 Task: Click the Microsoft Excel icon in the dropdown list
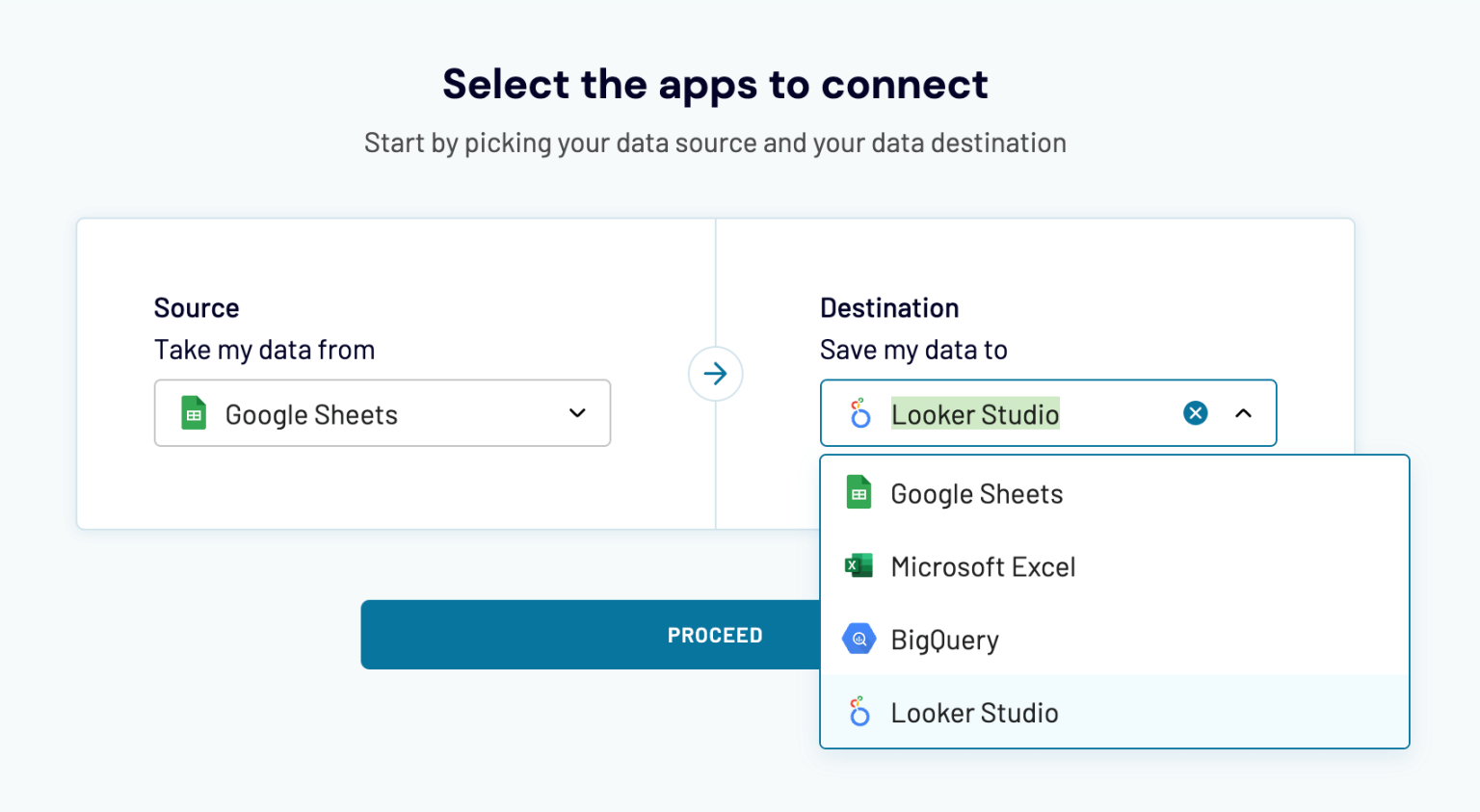pos(859,565)
